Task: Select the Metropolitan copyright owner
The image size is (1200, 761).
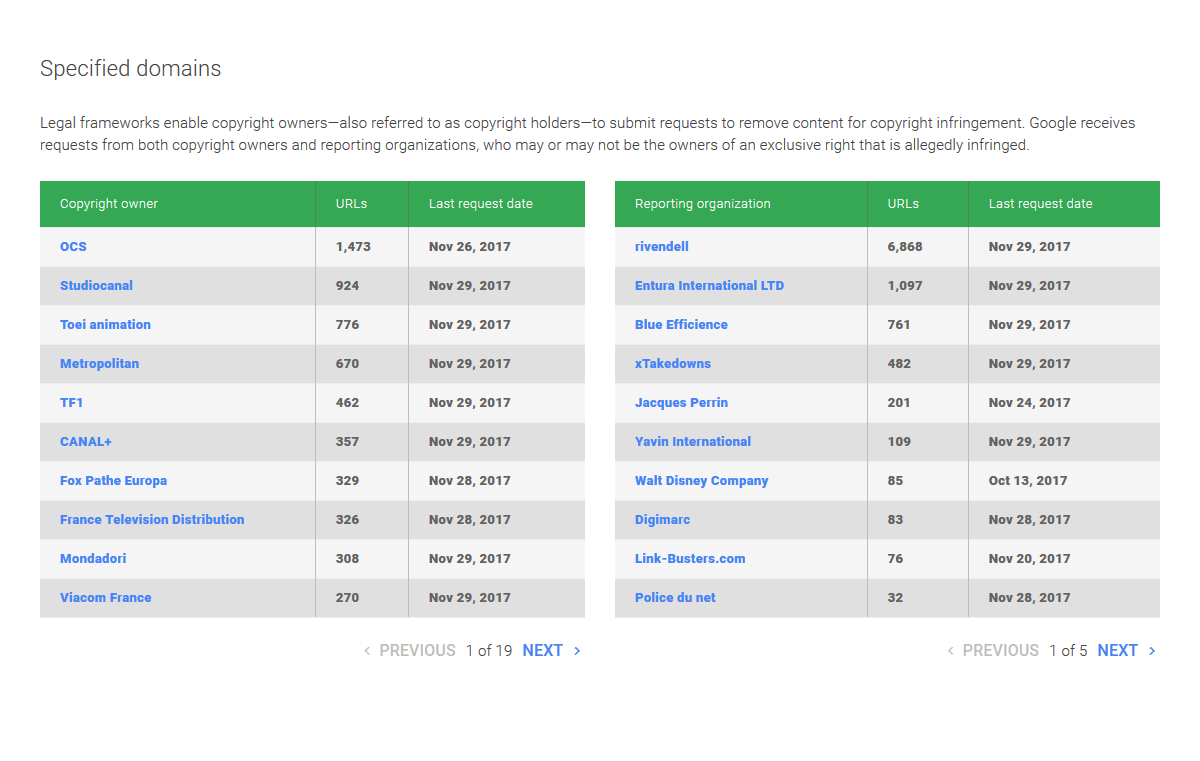Action: [99, 363]
